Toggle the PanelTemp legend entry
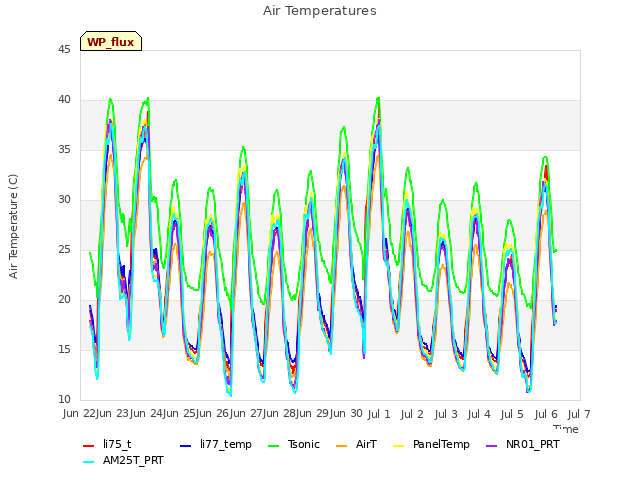Image resolution: width=640 pixels, height=480 pixels. coord(431,444)
